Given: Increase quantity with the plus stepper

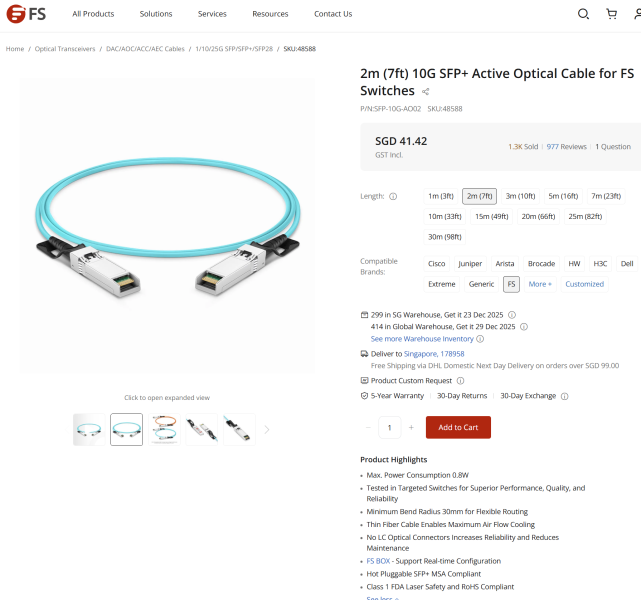Looking at the screenshot, I should 411,428.
